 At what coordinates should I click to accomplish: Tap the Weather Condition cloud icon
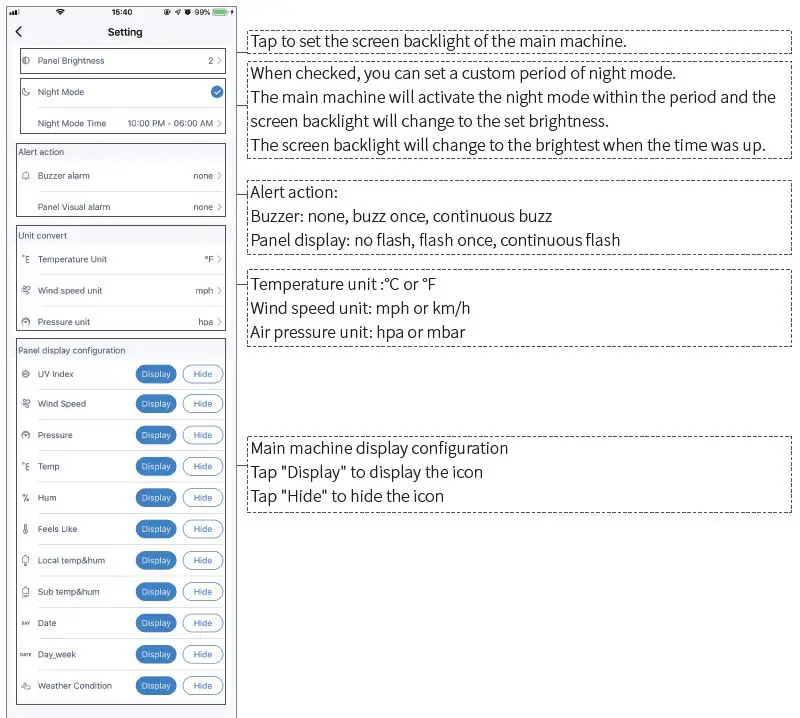point(26,686)
